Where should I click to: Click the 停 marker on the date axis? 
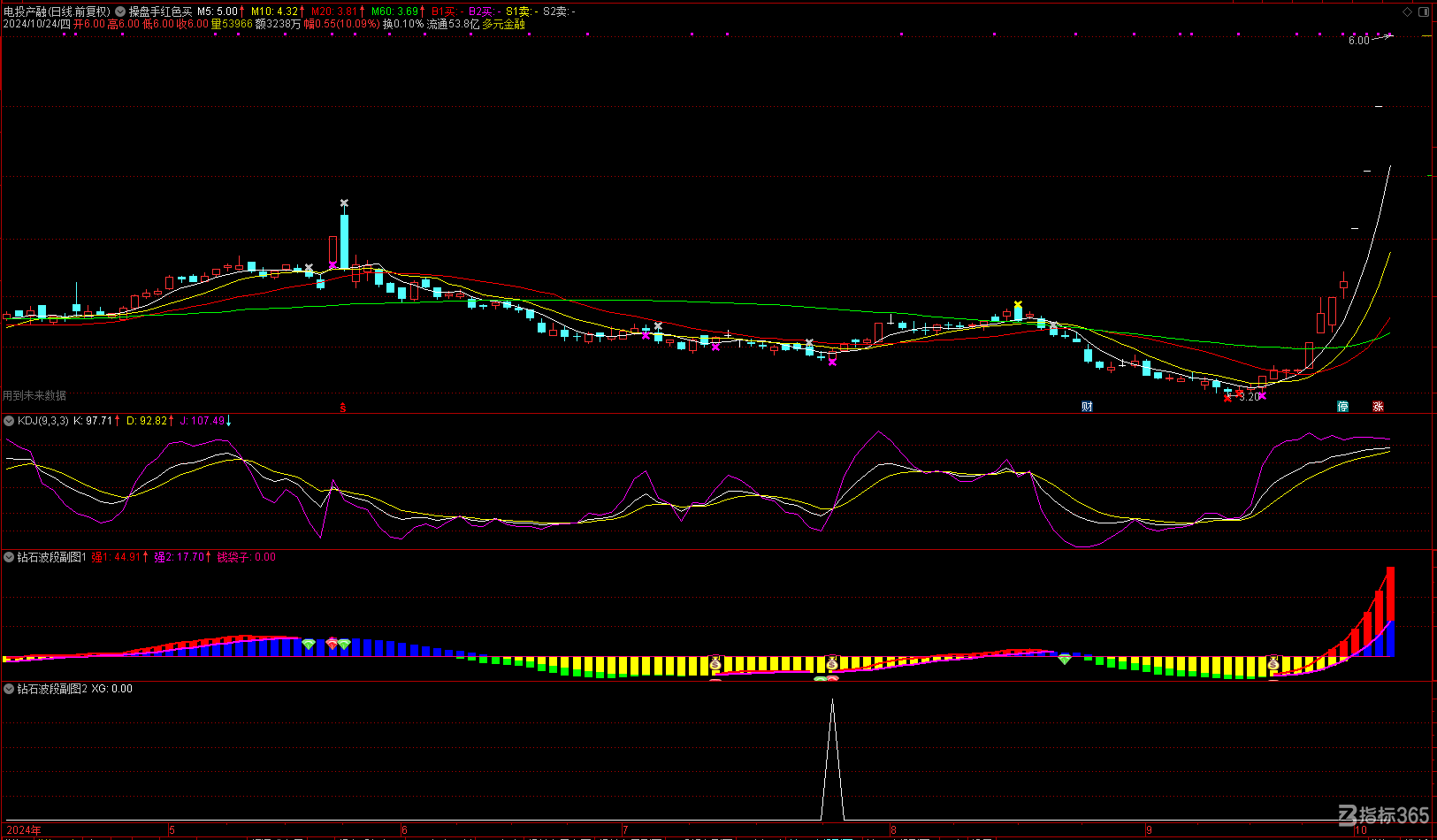1343,407
